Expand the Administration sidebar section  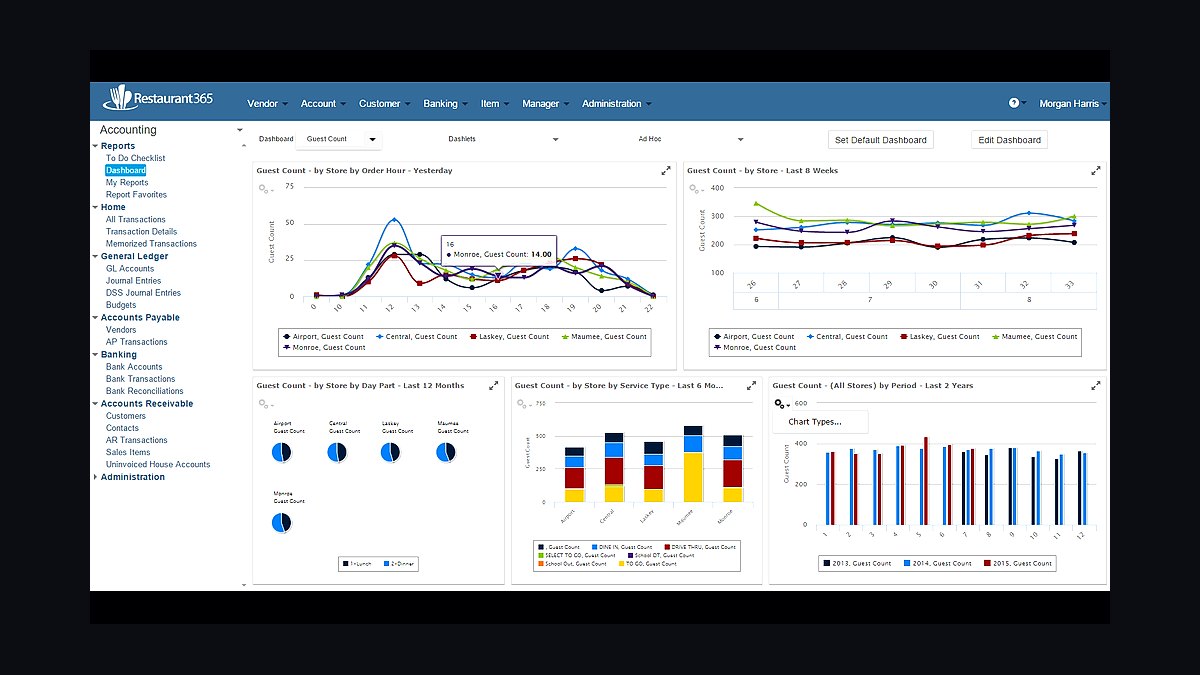(x=96, y=477)
